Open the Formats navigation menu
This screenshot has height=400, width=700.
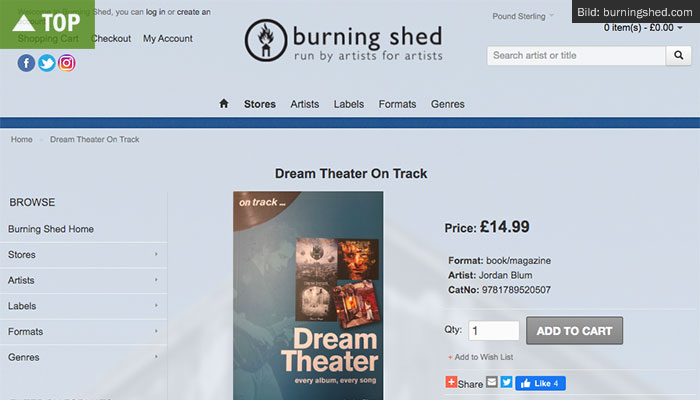pyautogui.click(x=397, y=104)
